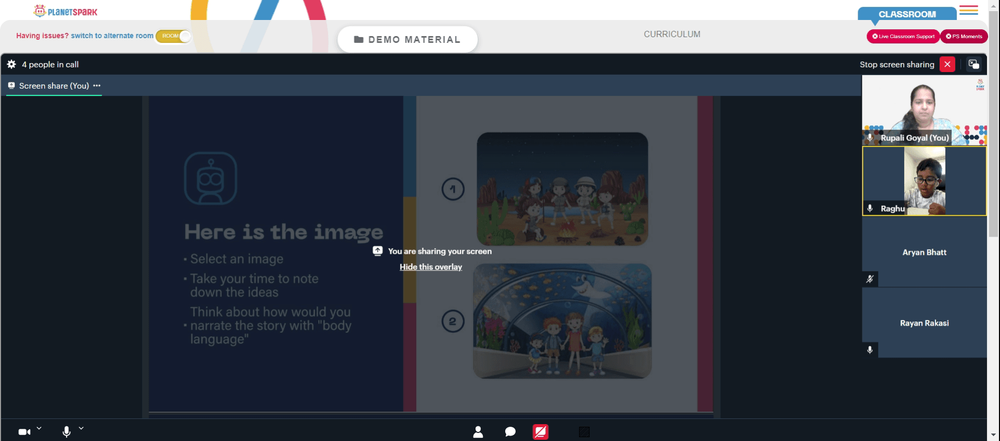Click 'Having issues?' text
1000x441 pixels.
(x=42, y=36)
